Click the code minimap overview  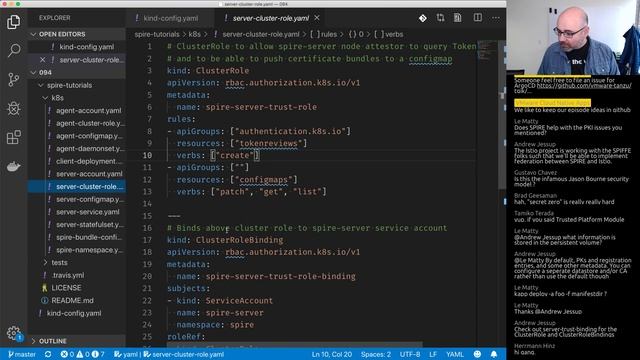click(x=487, y=50)
